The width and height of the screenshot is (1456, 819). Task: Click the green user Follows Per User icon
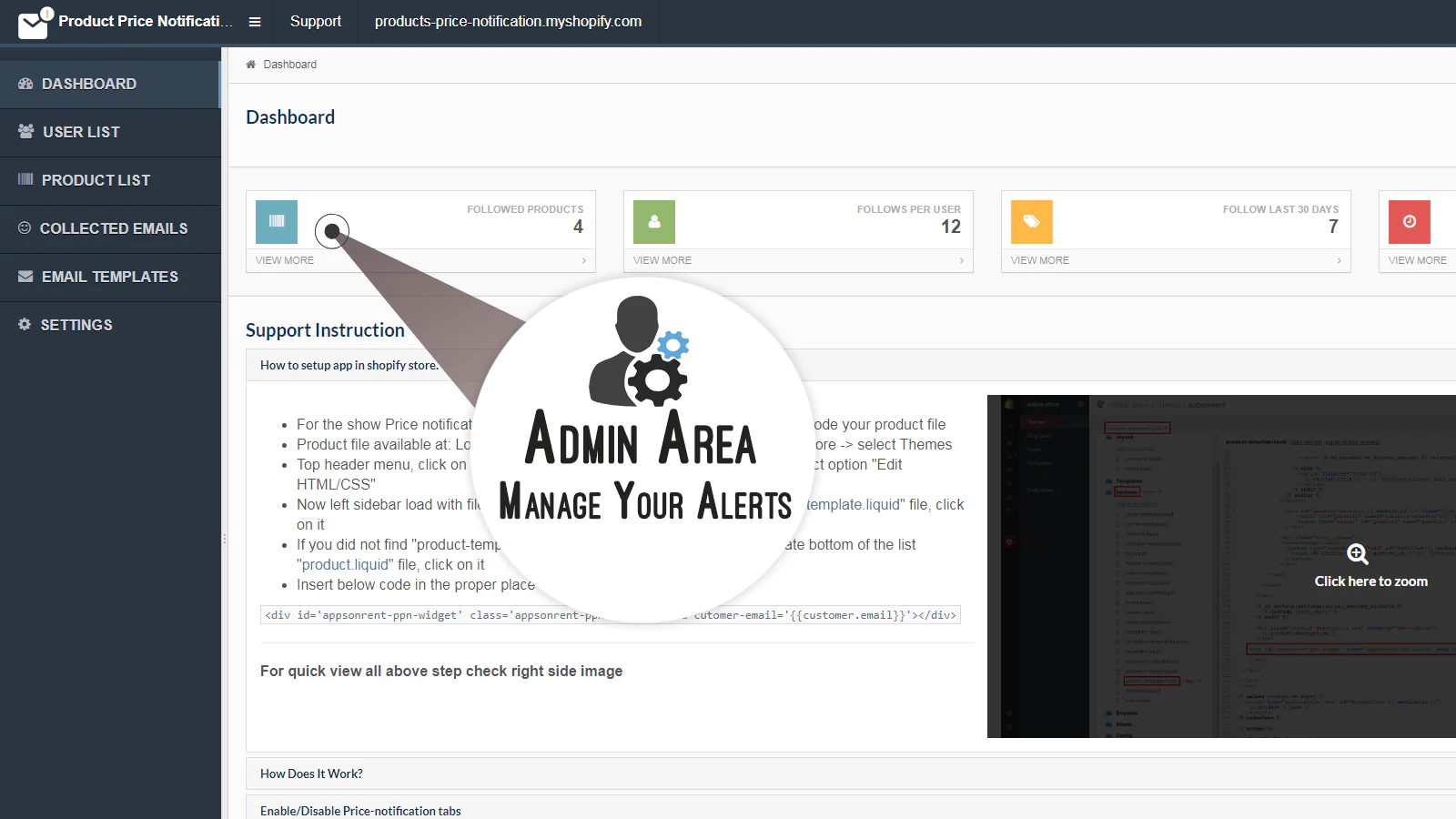(654, 222)
